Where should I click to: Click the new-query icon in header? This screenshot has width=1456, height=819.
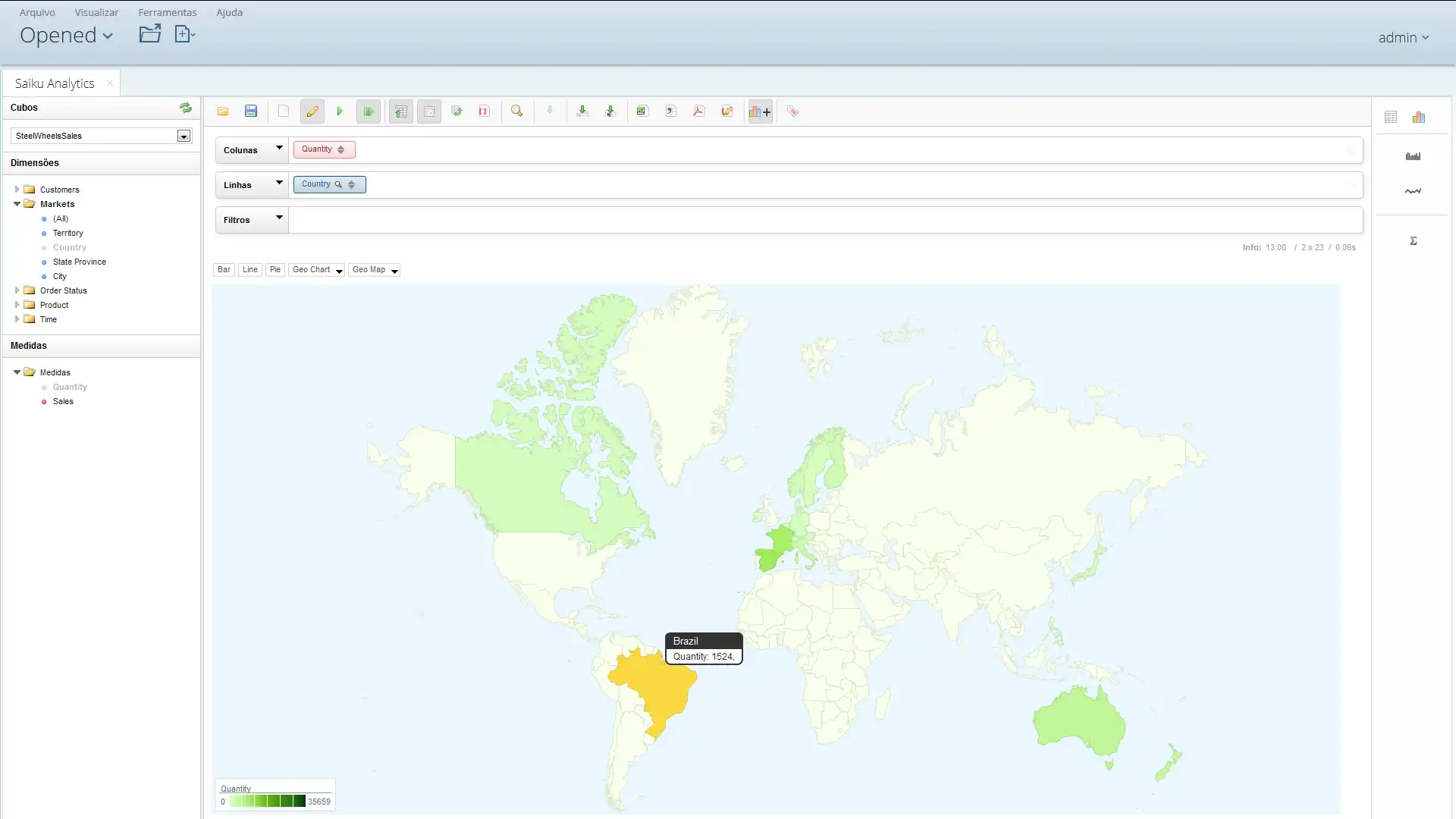(185, 33)
